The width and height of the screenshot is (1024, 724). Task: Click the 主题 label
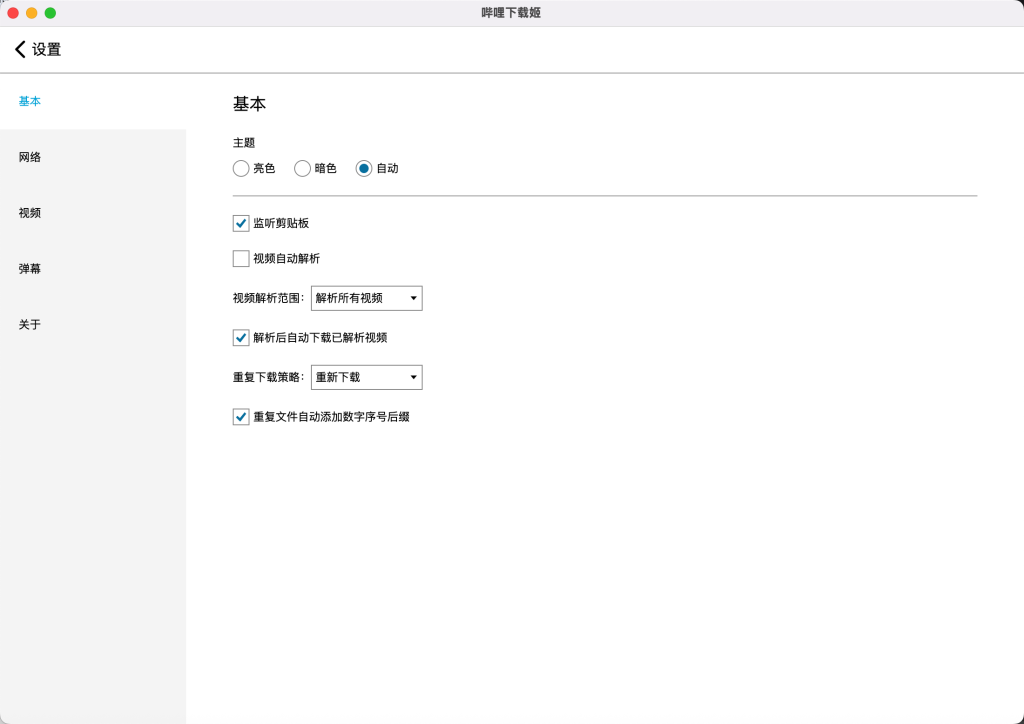[244, 143]
